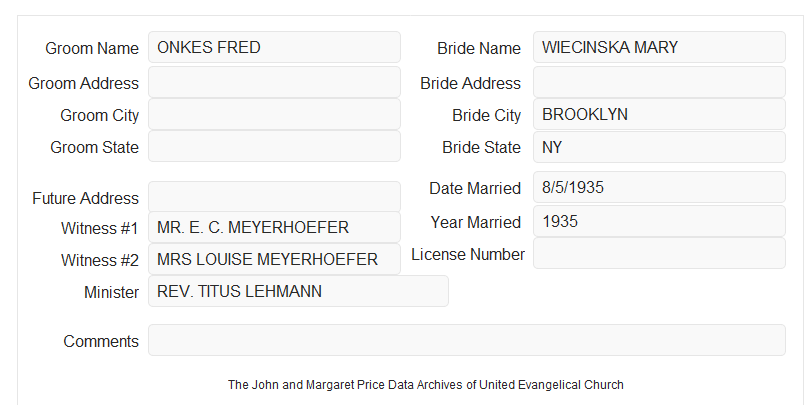Image resolution: width=805 pixels, height=405 pixels.
Task: Click the License Number label text
Action: [468, 255]
